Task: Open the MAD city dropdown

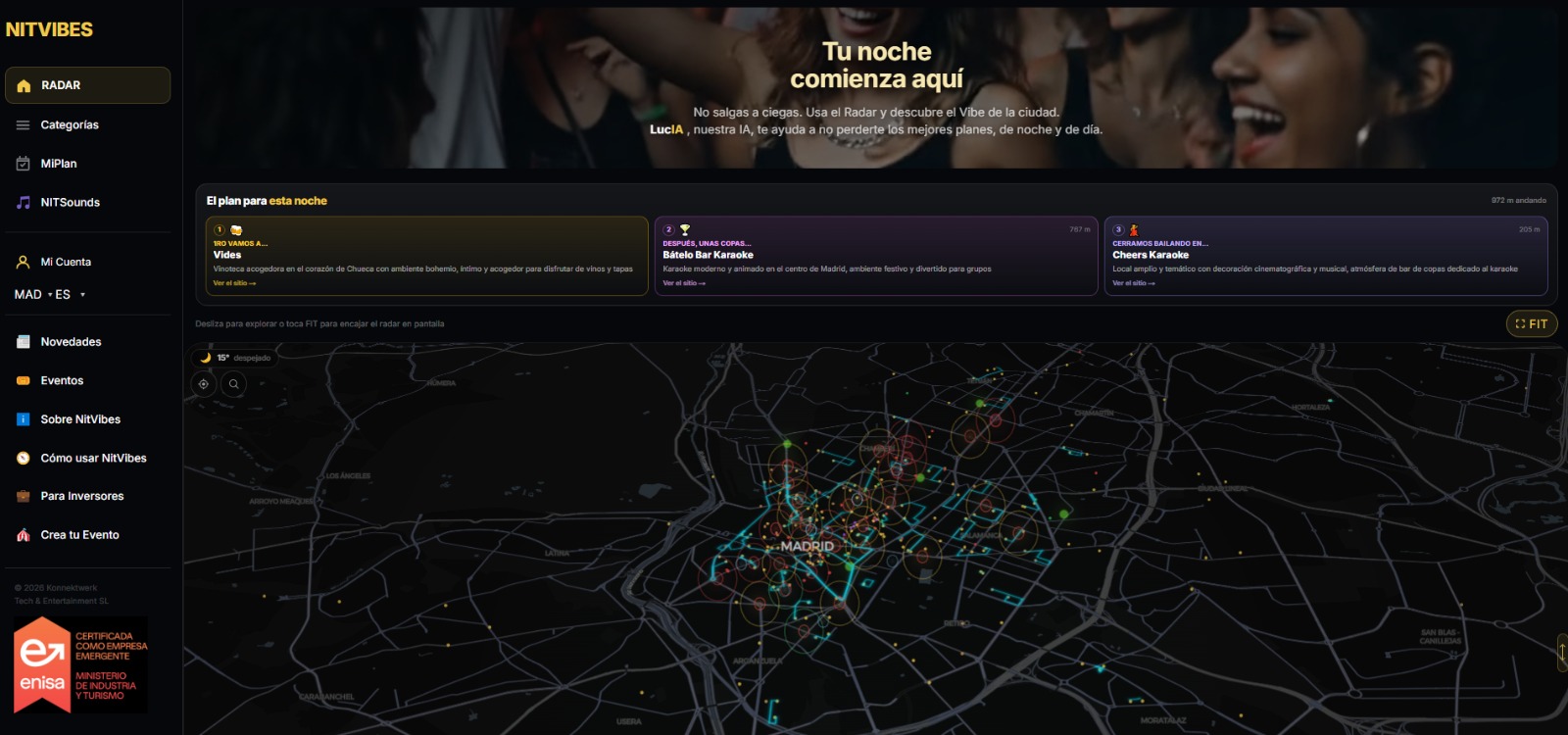Action: point(33,294)
